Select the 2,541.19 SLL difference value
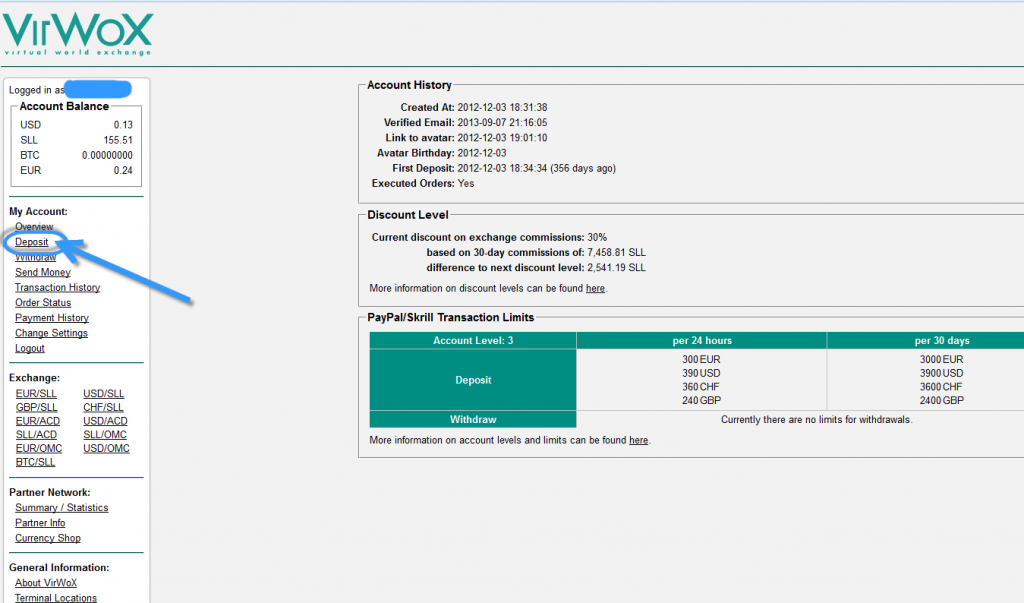 point(616,267)
